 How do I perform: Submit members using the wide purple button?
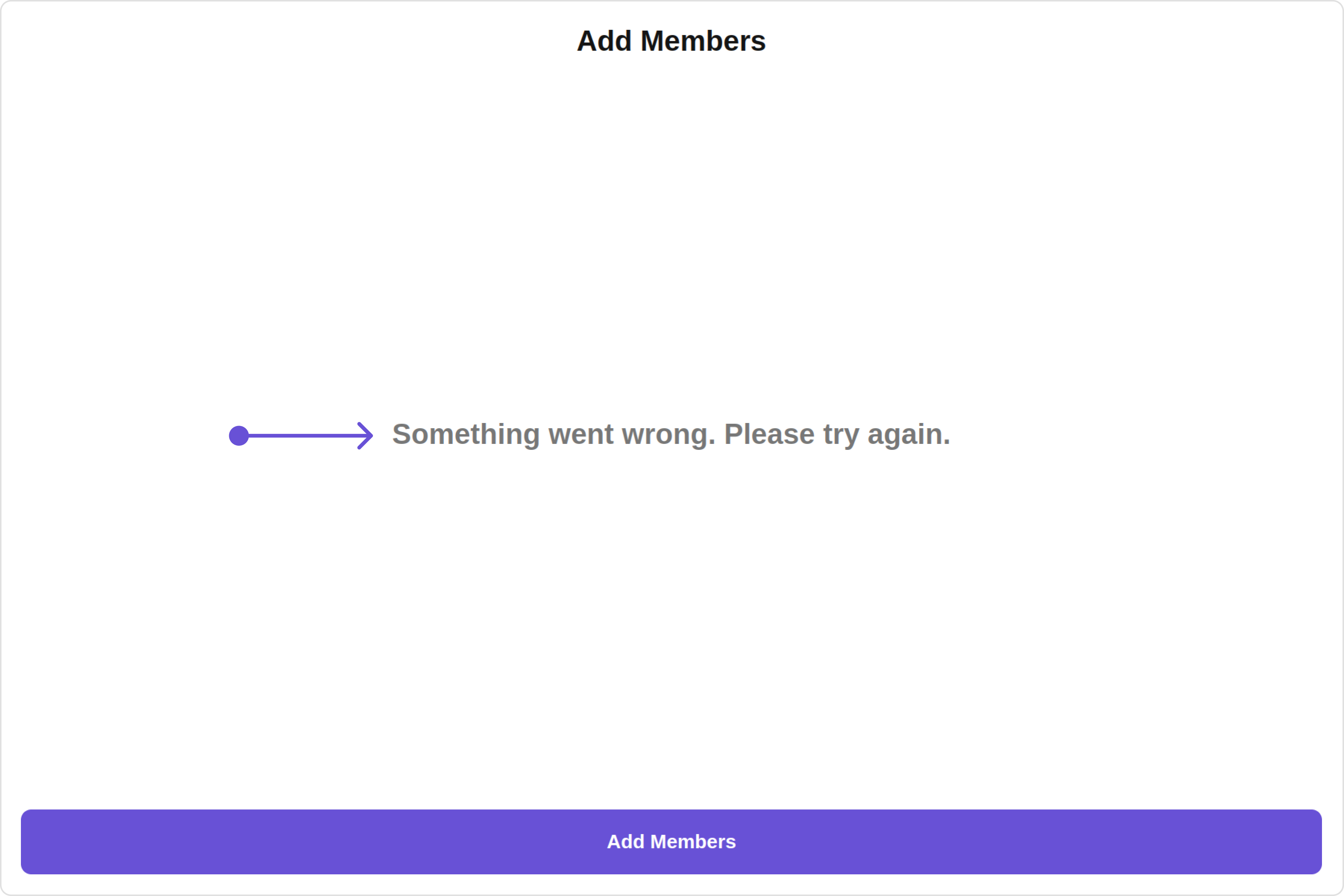pos(671,842)
